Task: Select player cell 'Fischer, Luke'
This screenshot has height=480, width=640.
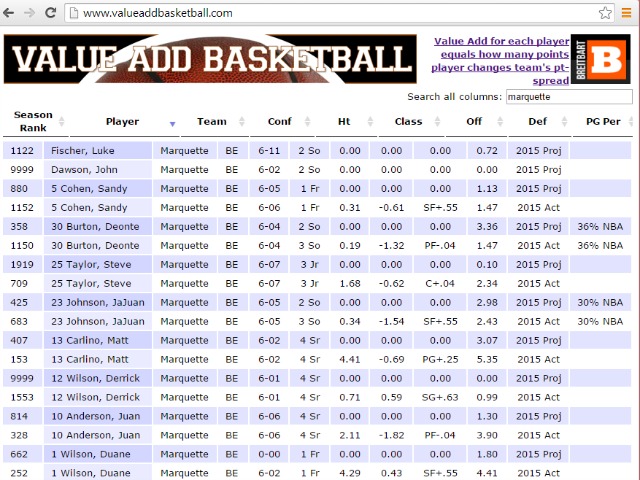Action: (x=98, y=151)
